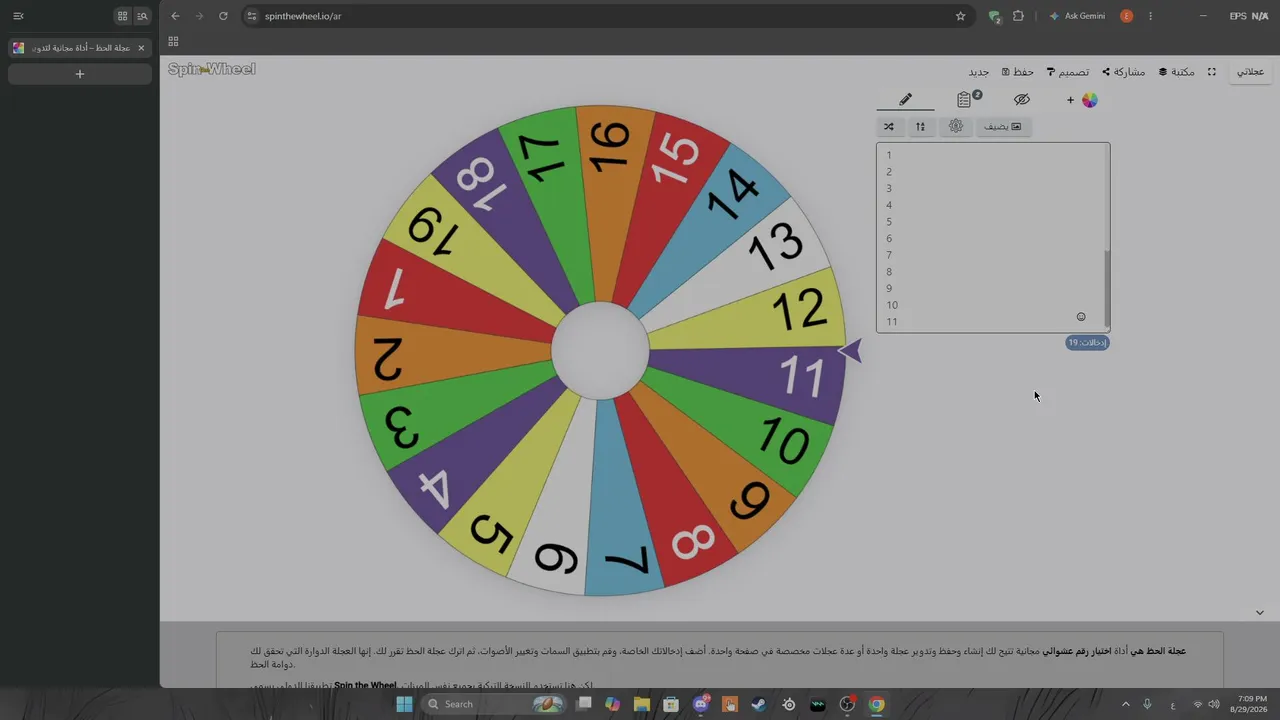Open the browser extensions puzzle icon
1280x720 pixels.
click(1018, 16)
